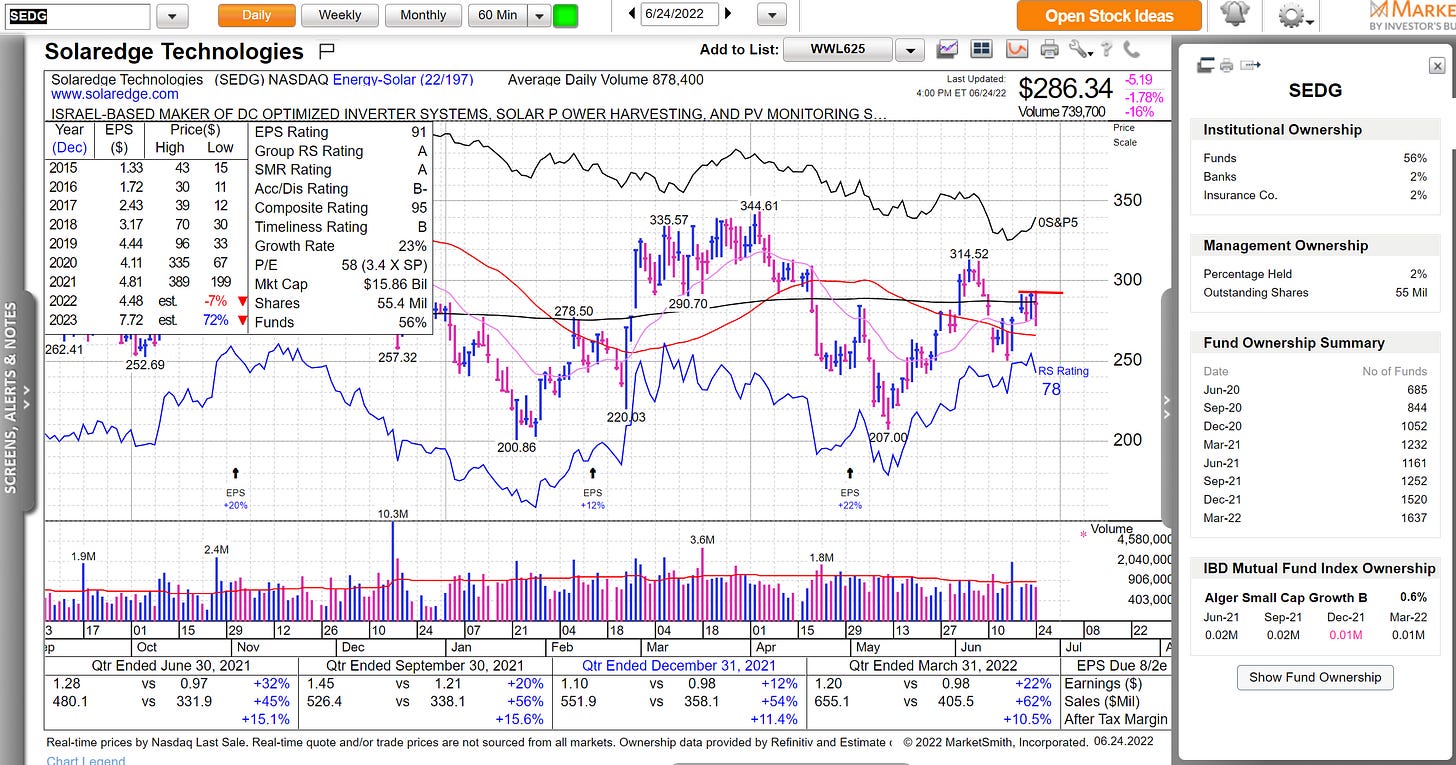The height and width of the screenshot is (765, 1456).
Task: Open the dropdown next to the date field
Action: coord(772,15)
